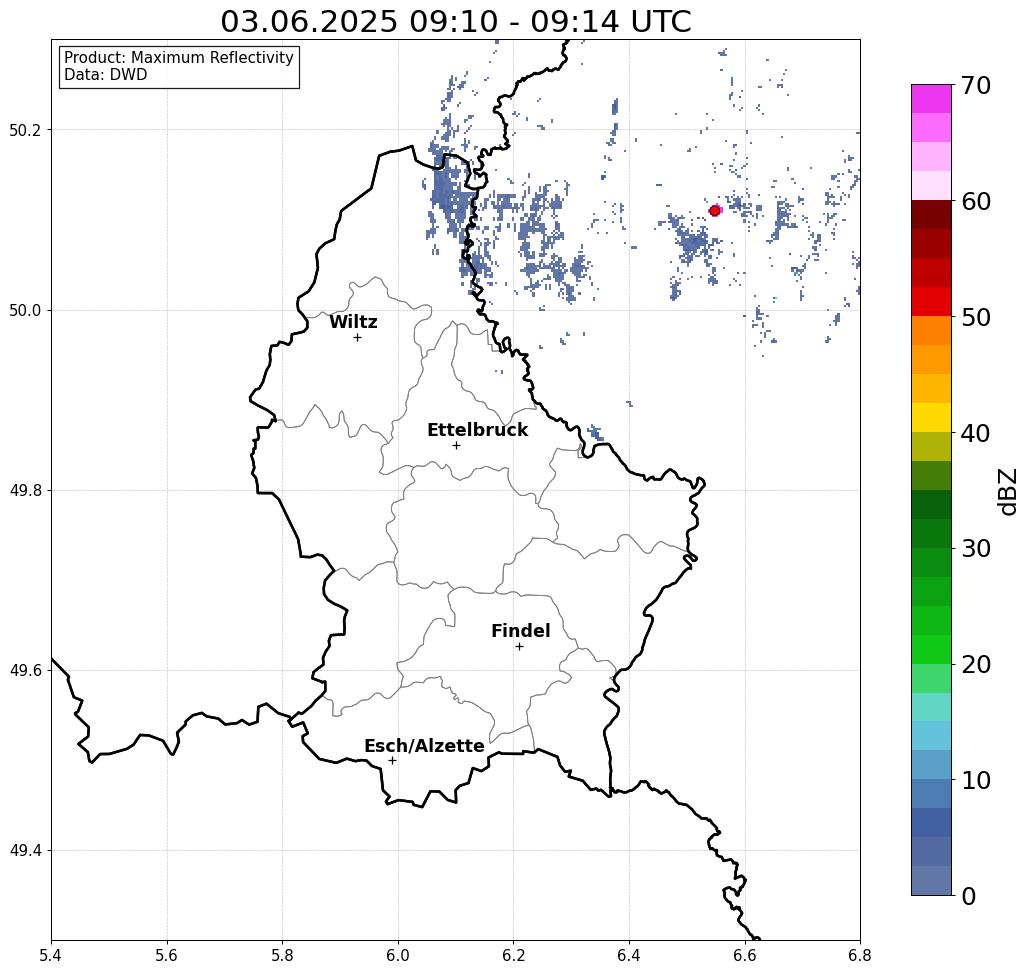Viewport: 1029px width, 973px height.
Task: Click the Wiltz station cross marker
Action: tap(357, 338)
